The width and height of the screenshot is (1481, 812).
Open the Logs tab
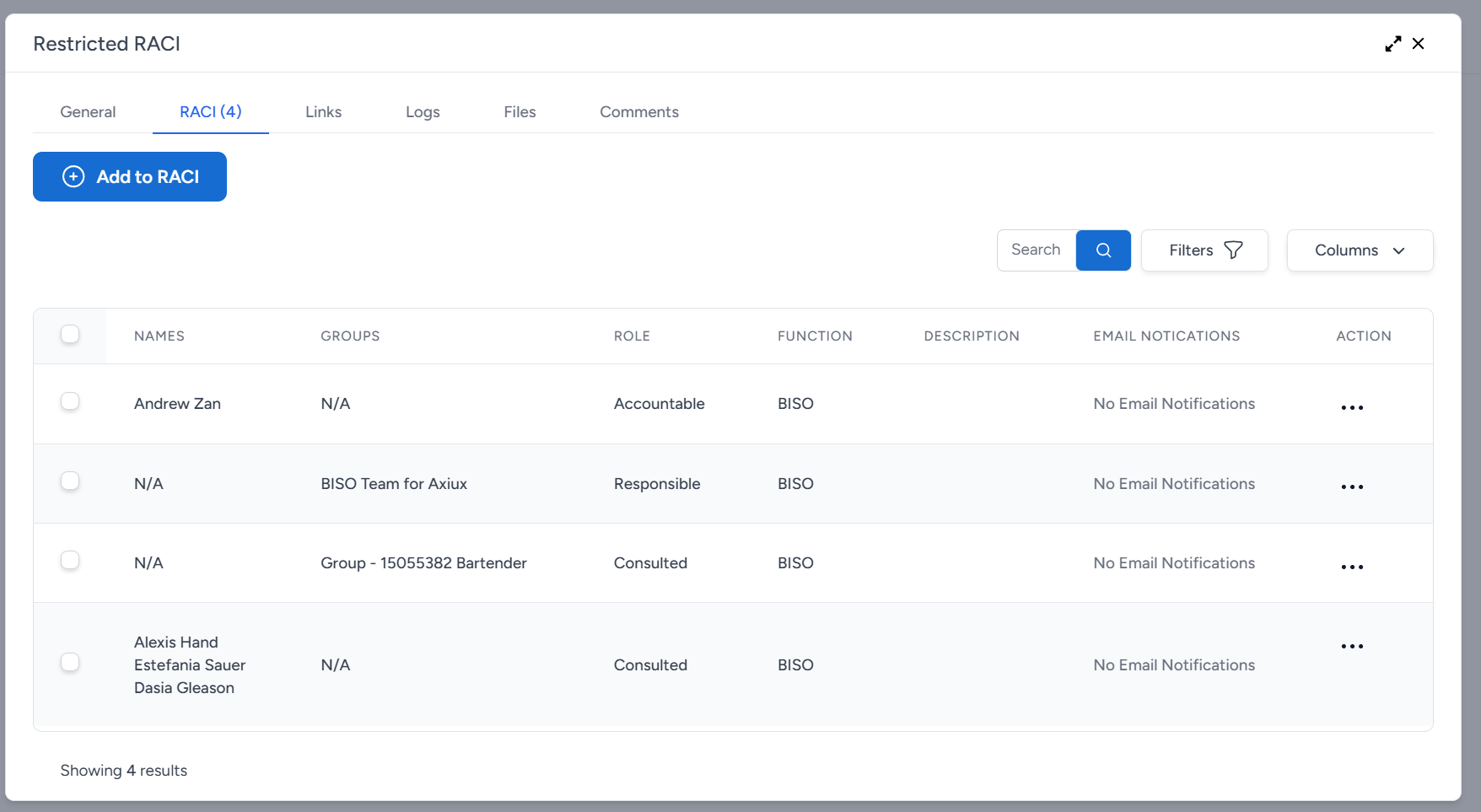(x=423, y=112)
